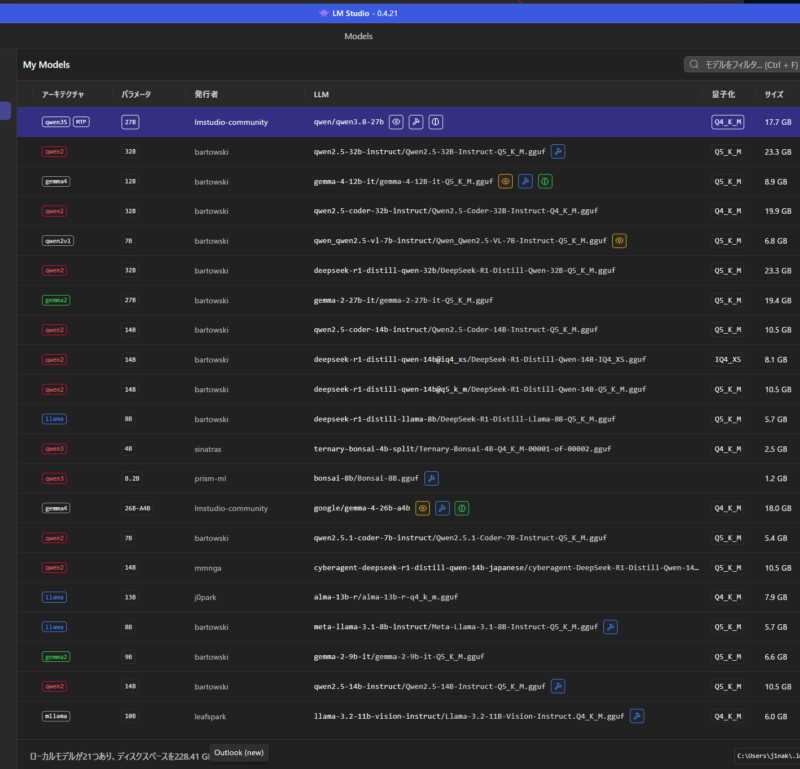Click the LM Studio logo in the title bar
Image resolution: width=800 pixels, height=769 pixels.
click(323, 13)
